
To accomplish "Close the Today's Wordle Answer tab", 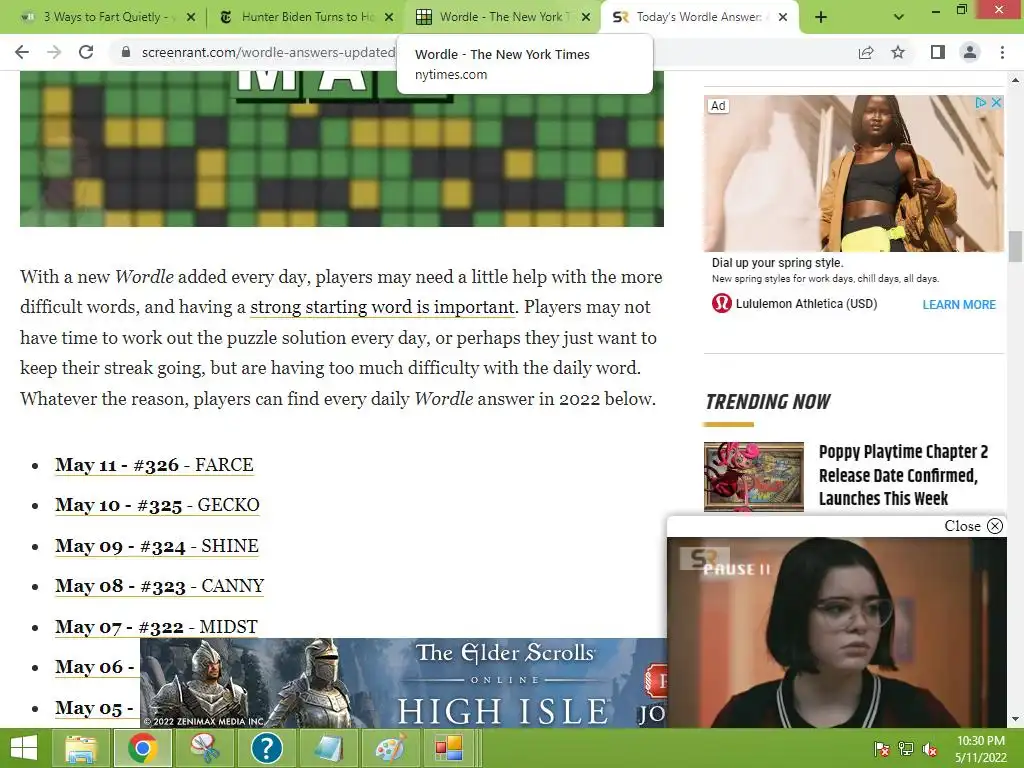I will (x=783, y=18).
